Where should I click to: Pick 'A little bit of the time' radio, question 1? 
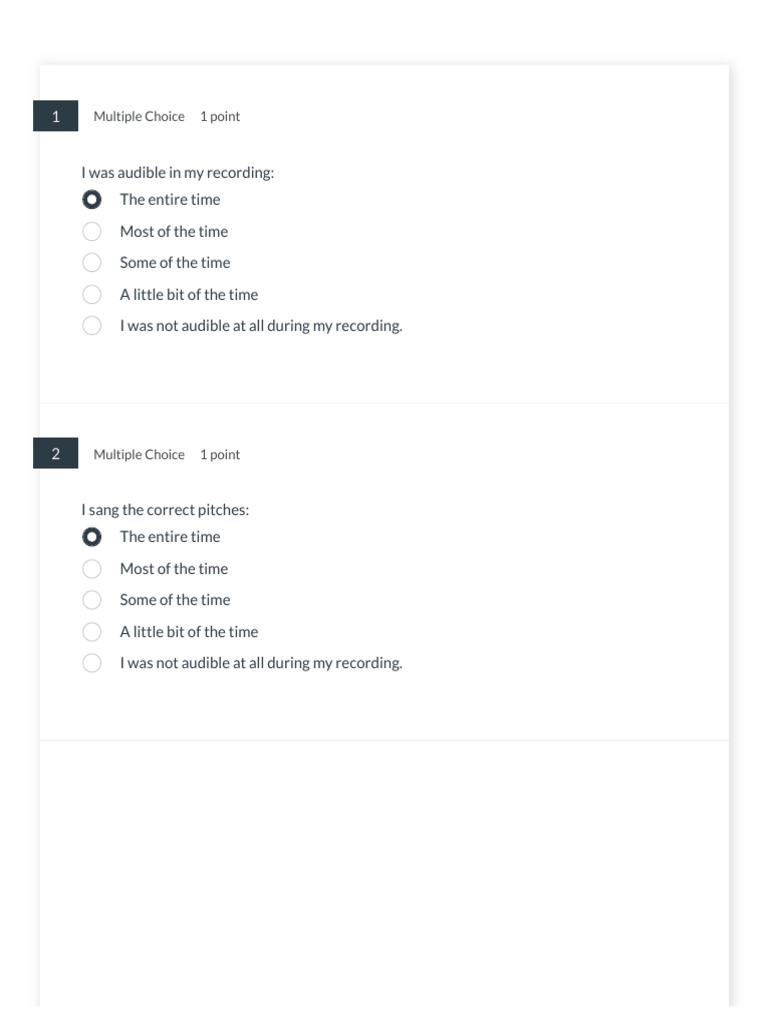pyautogui.click(x=92, y=295)
